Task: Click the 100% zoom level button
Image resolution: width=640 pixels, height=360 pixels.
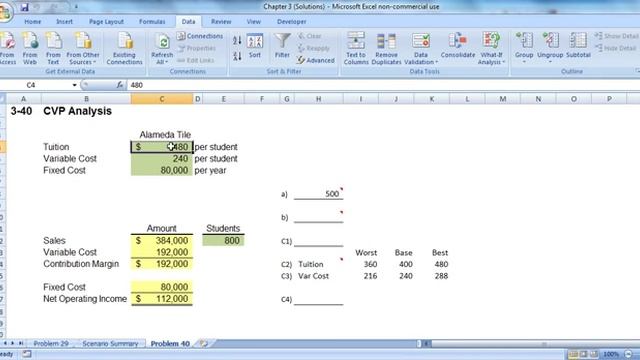Action: point(611,354)
